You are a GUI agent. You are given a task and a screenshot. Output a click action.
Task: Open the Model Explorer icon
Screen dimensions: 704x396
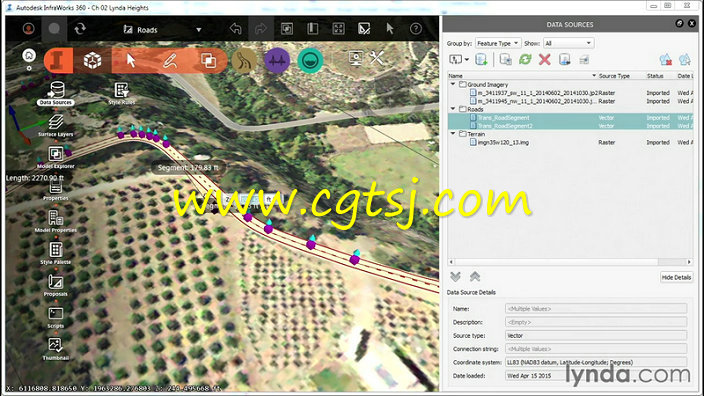(56, 157)
